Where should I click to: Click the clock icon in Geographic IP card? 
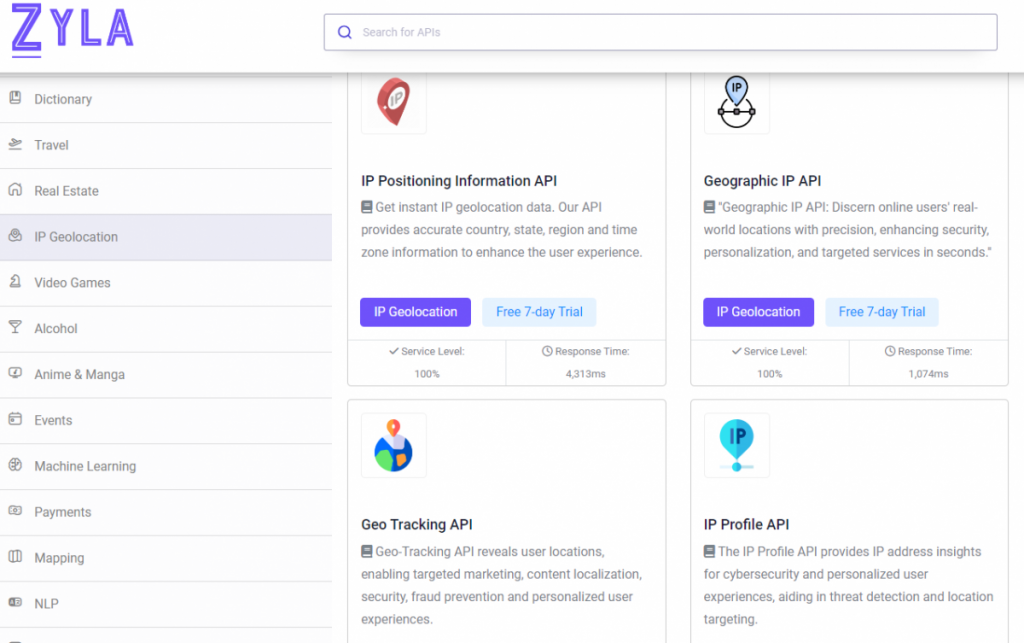pyautogui.click(x=889, y=351)
